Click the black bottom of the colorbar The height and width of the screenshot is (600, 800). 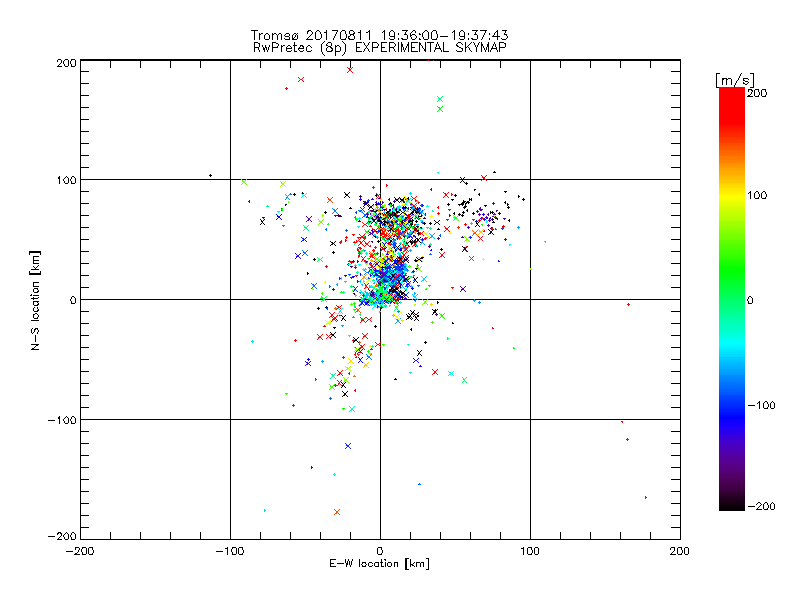732,503
